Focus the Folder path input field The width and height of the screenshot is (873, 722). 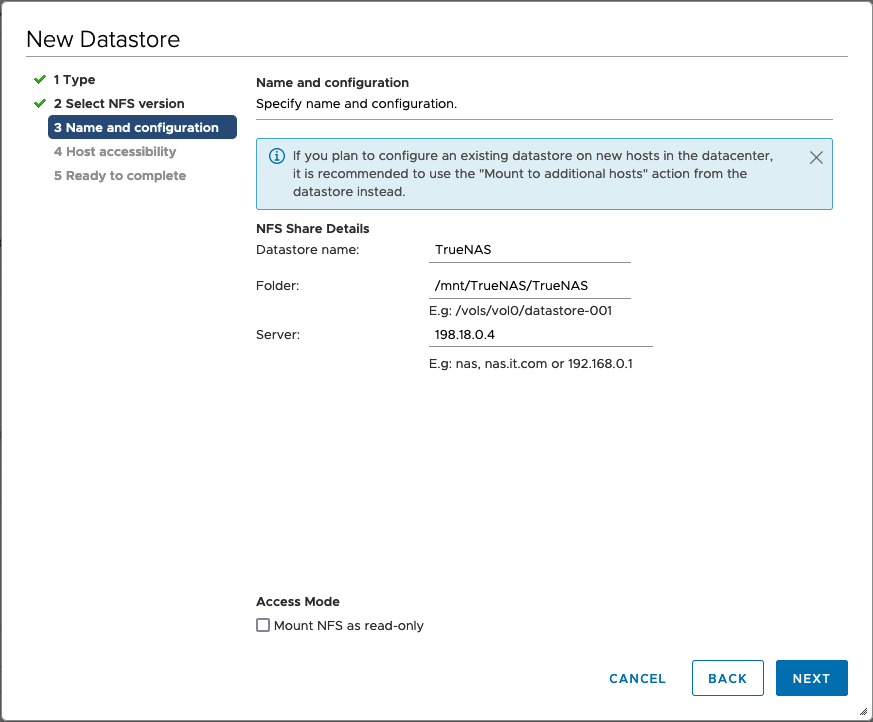[x=529, y=286]
